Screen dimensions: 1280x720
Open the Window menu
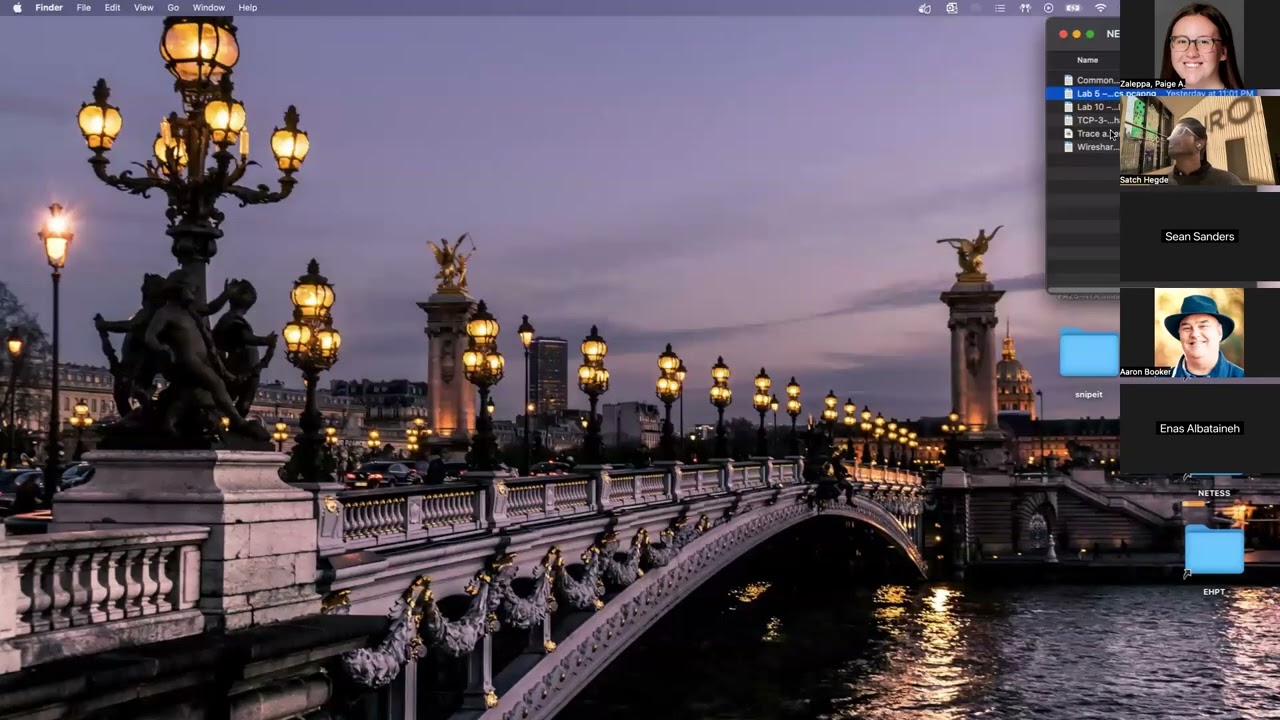[x=209, y=8]
